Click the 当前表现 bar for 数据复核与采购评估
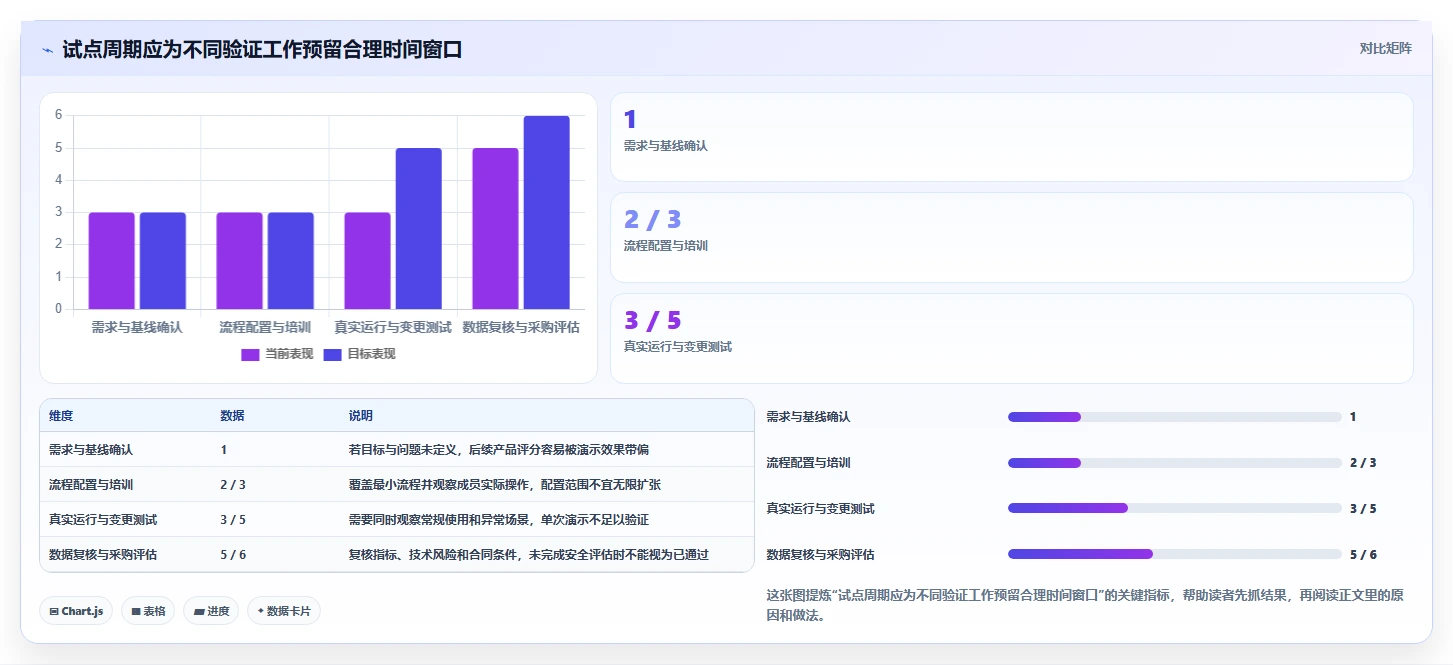 click(496, 229)
